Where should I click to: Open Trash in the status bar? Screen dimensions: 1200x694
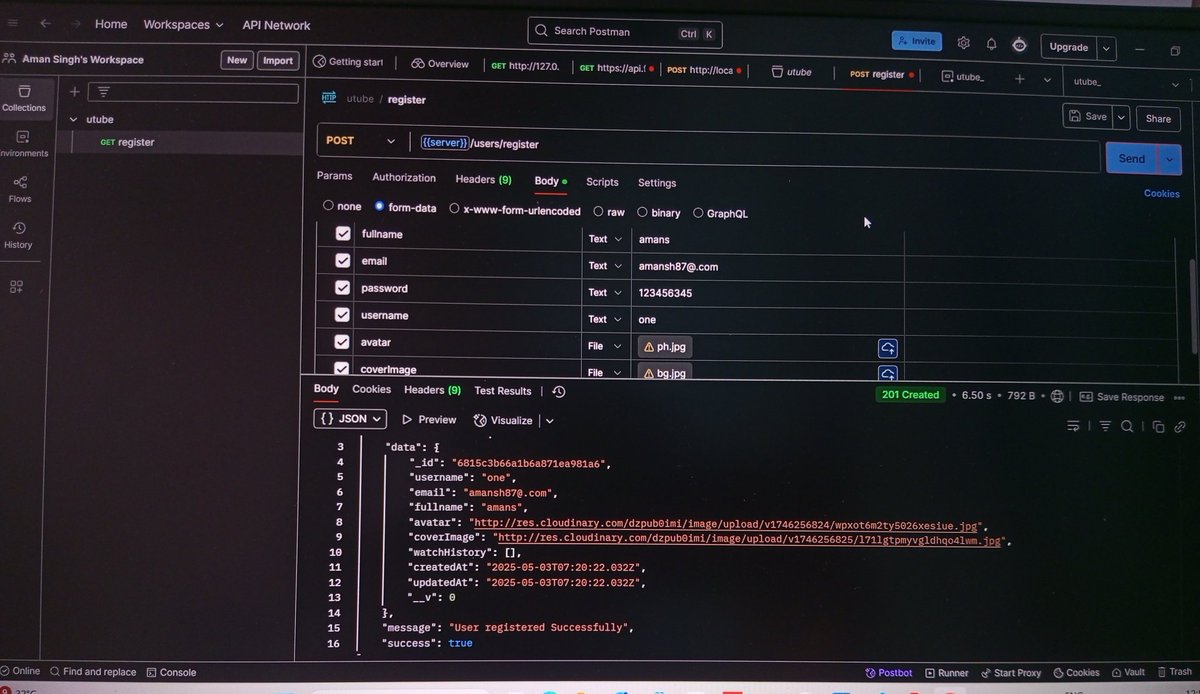coord(1173,673)
